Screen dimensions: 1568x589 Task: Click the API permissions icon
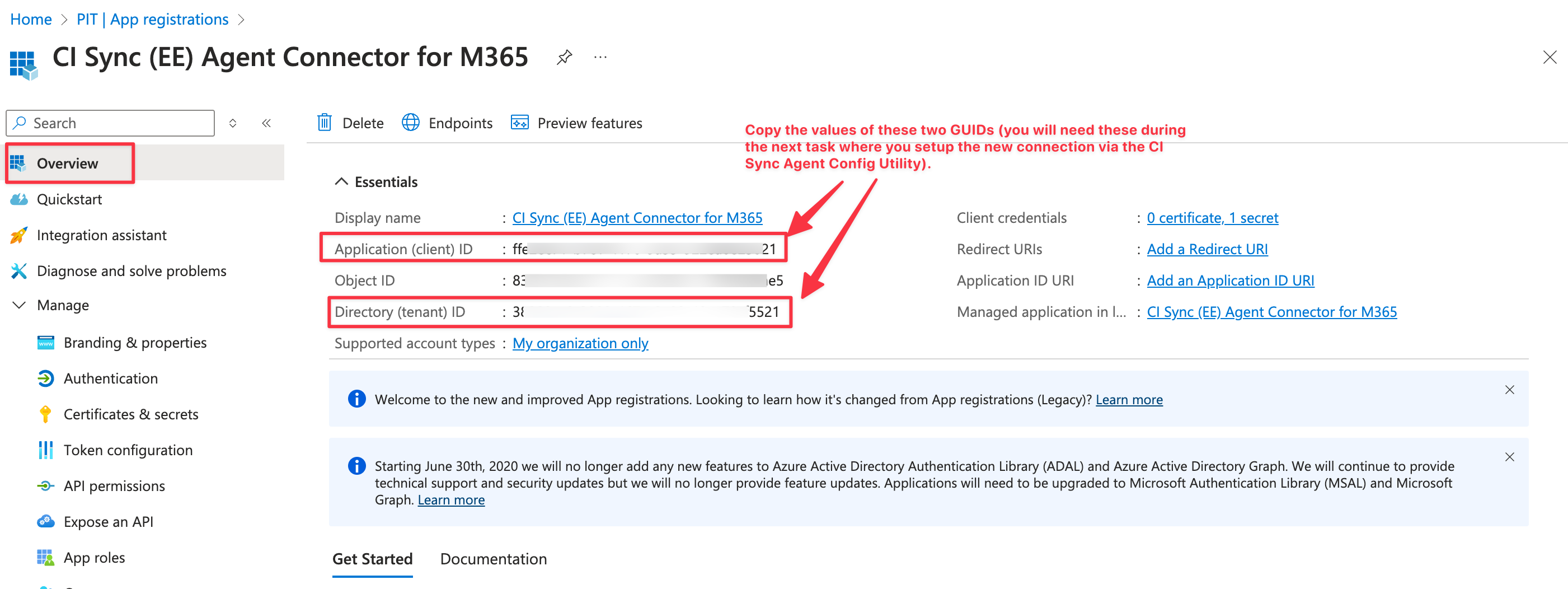coord(46,485)
